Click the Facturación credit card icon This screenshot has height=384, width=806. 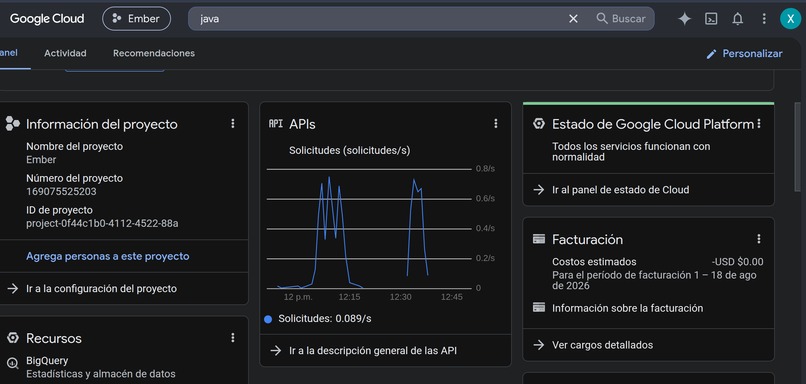[539, 239]
